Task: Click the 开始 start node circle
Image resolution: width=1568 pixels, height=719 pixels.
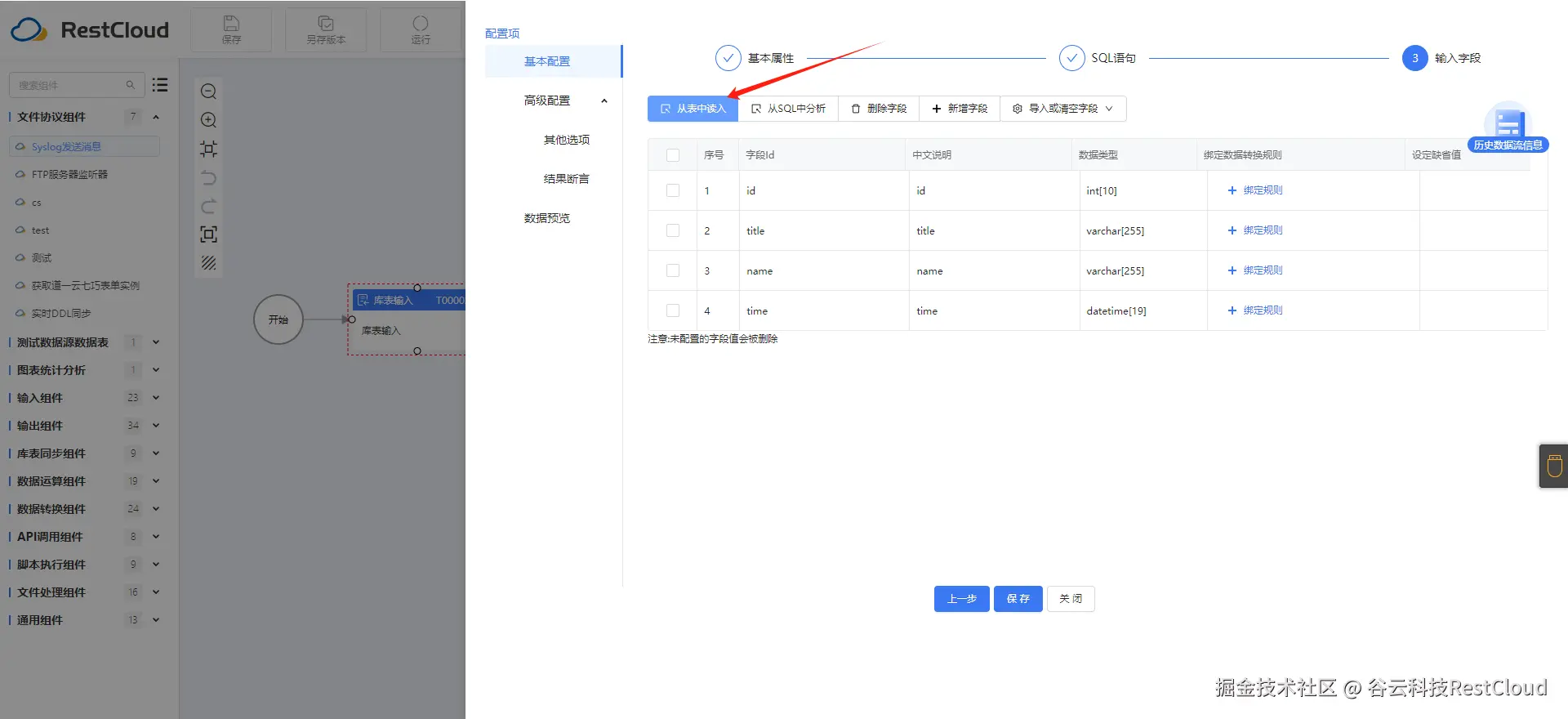Action: 278,319
